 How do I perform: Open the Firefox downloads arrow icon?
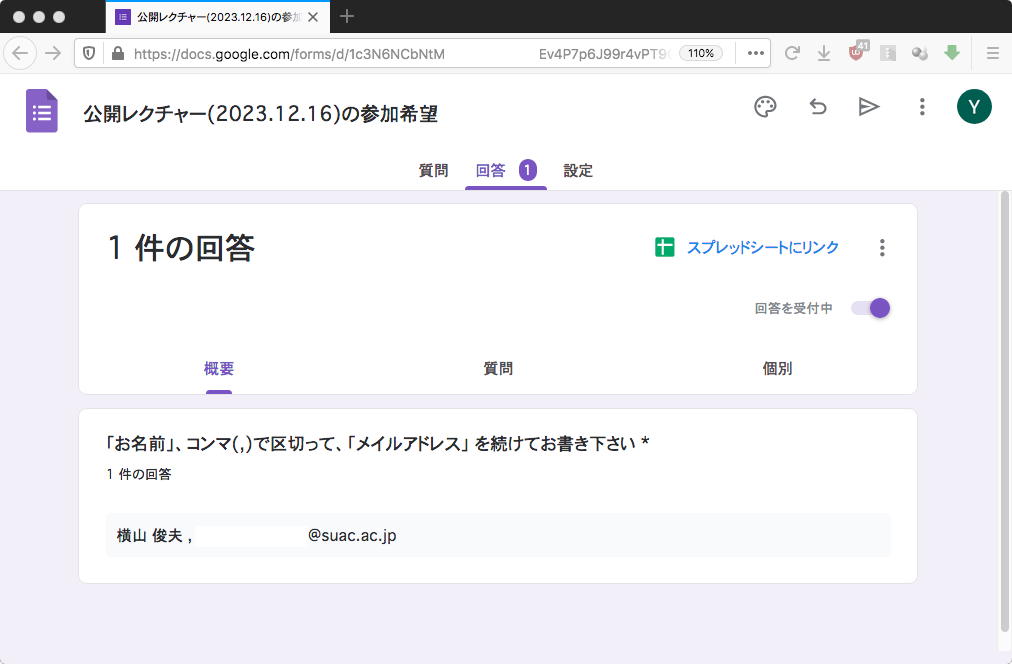824,53
